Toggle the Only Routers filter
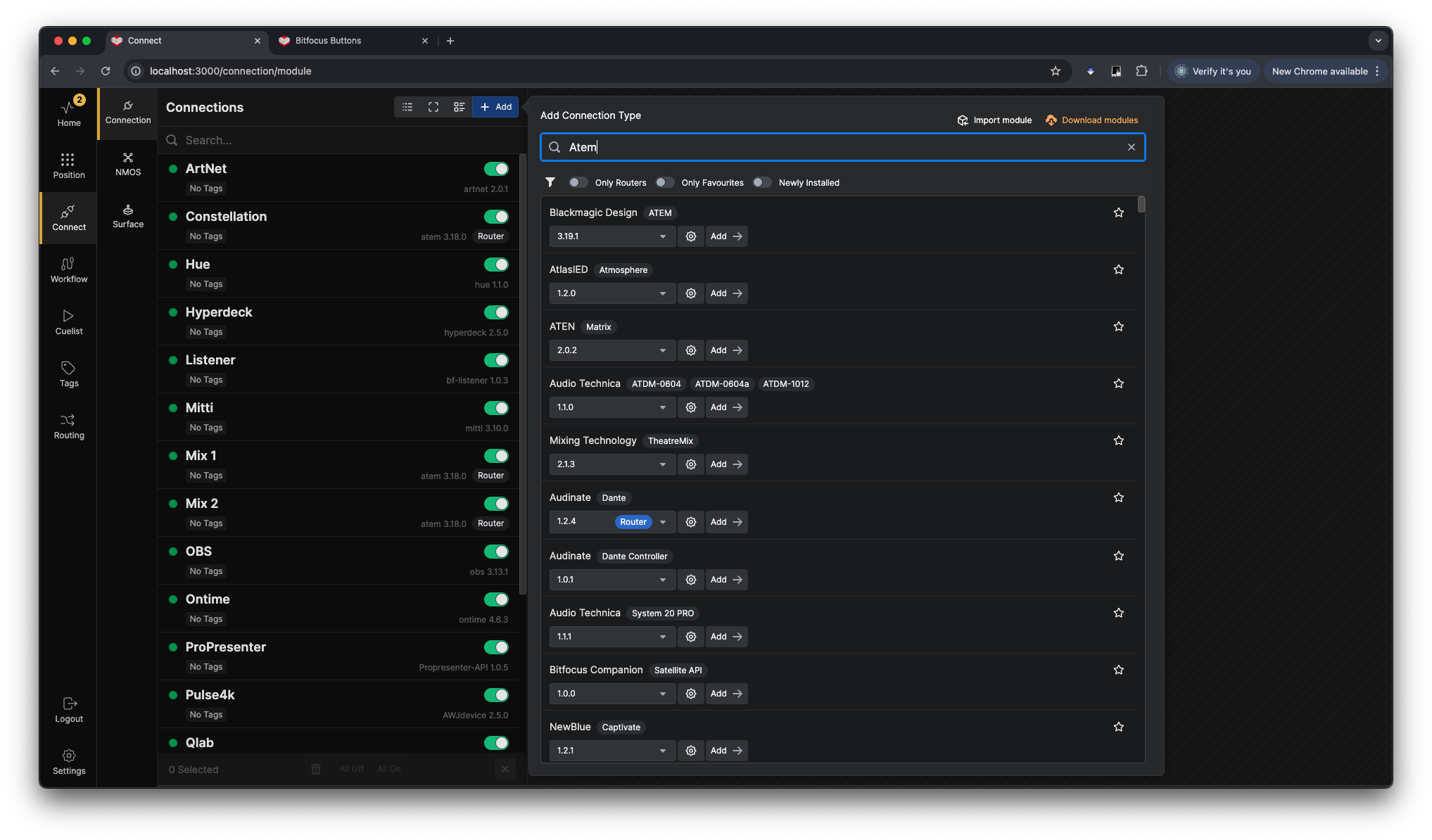The height and width of the screenshot is (840, 1432). pos(578,182)
